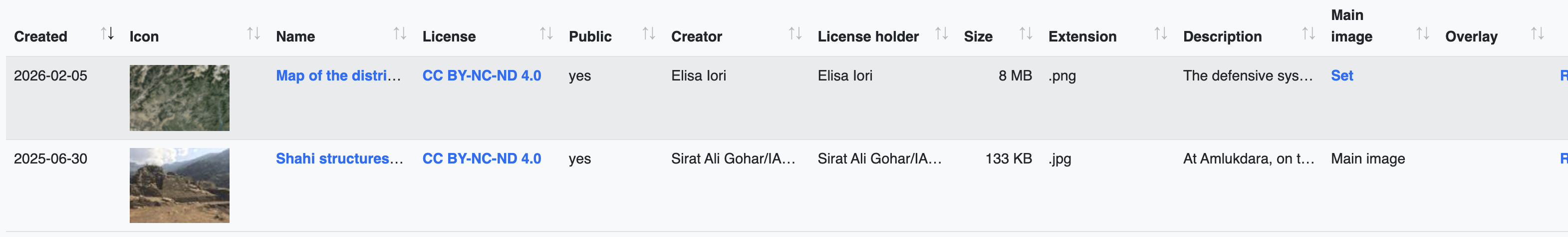Open CC BY-NC-ND 4.0 license for Shahi file
The width and height of the screenshot is (1568, 237).
[x=482, y=158]
